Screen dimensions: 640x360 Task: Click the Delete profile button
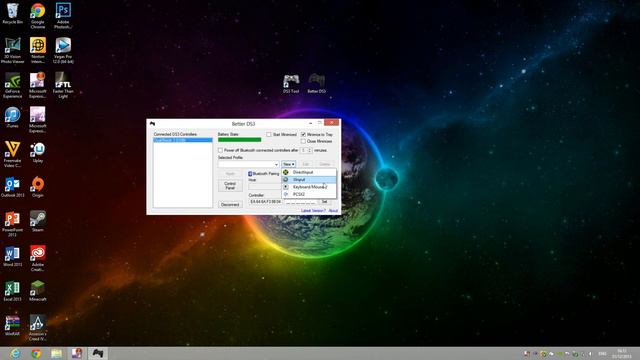pos(324,164)
